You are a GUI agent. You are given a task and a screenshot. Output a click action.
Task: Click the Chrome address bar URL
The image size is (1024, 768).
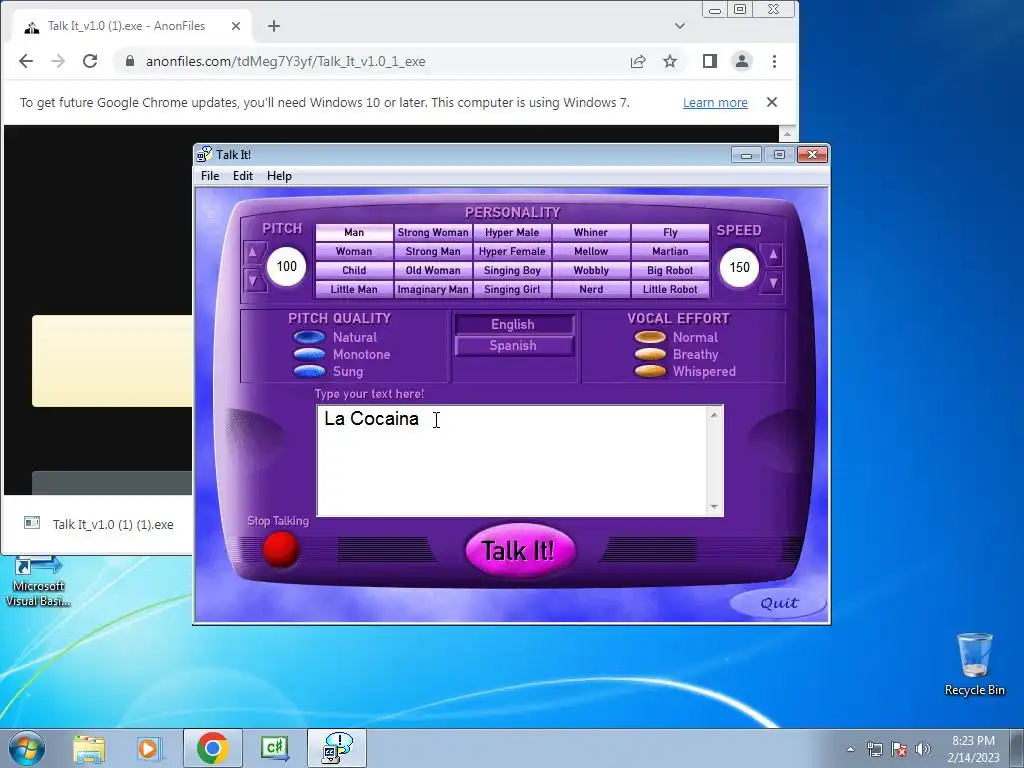(x=285, y=61)
